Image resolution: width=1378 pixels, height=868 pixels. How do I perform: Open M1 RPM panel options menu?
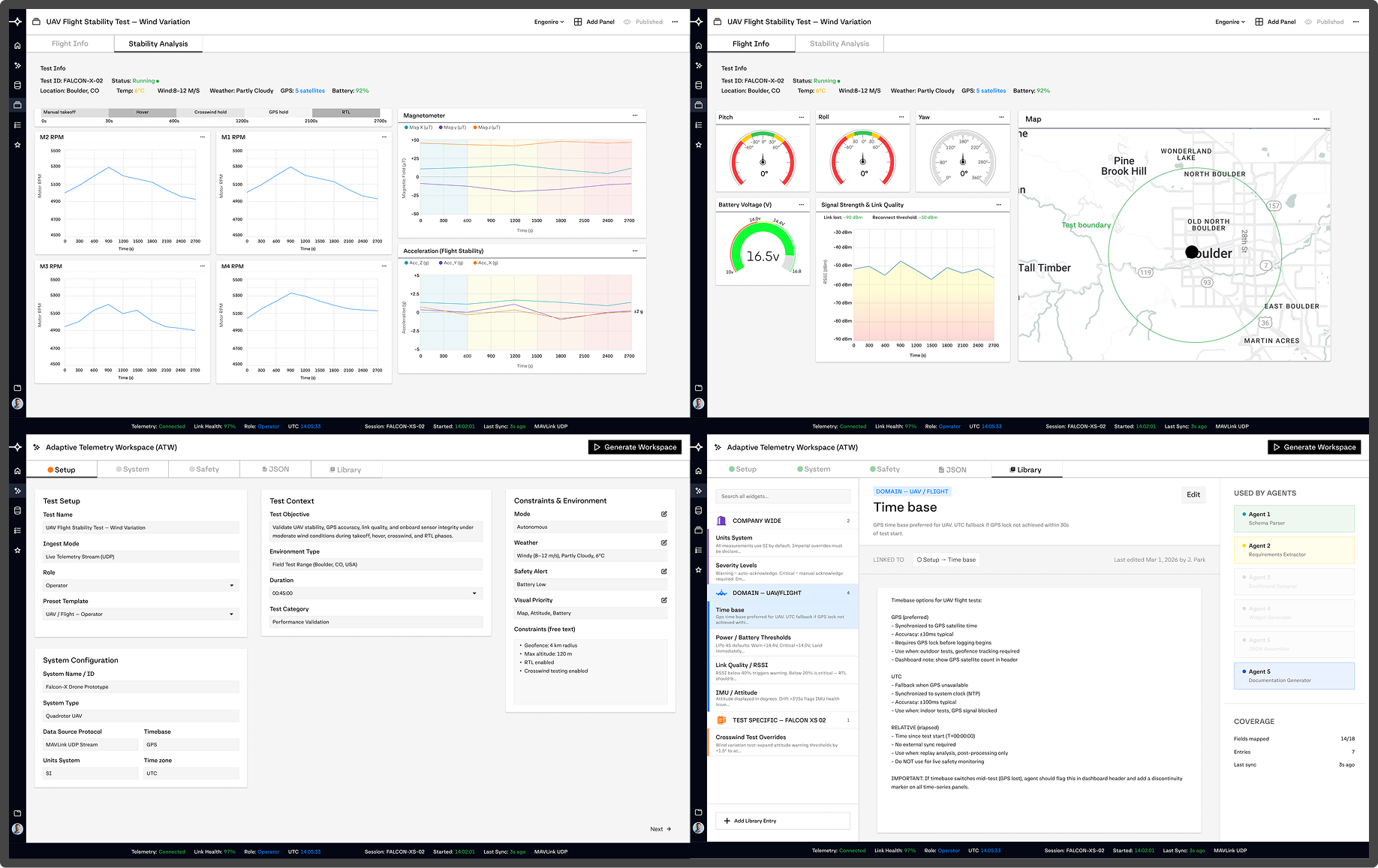(x=384, y=137)
